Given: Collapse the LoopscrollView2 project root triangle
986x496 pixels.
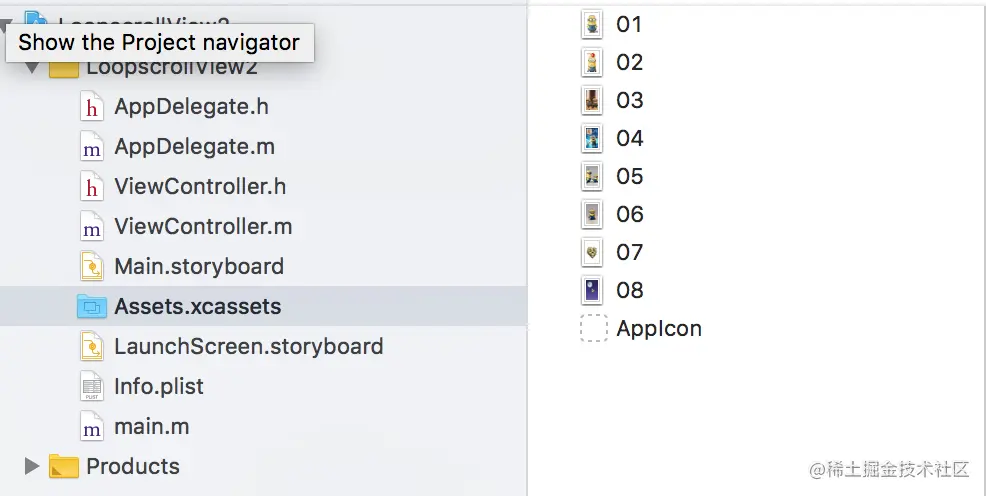Looking at the screenshot, I should [6, 22].
